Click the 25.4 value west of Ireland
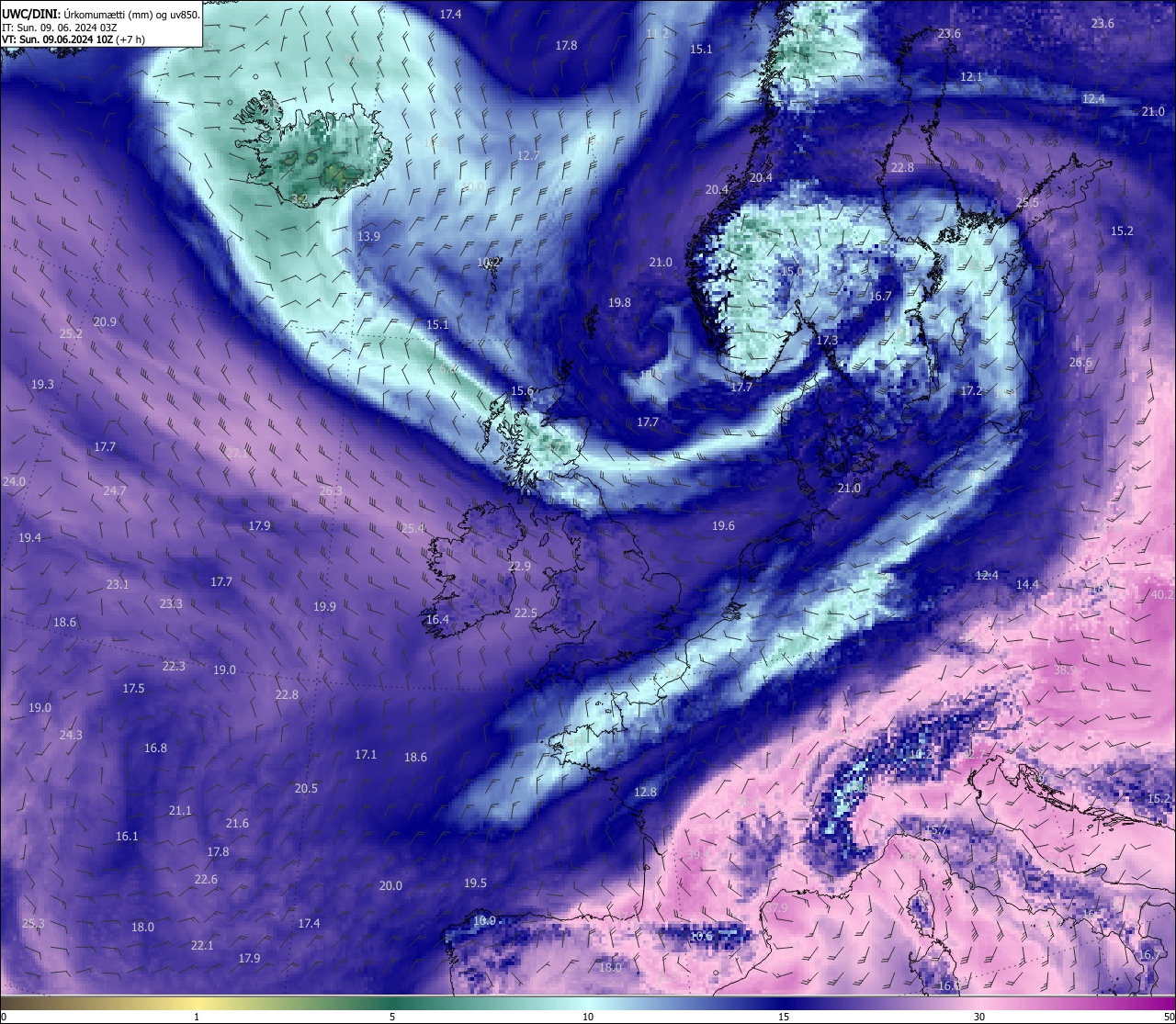1176x1024 pixels. (x=413, y=529)
